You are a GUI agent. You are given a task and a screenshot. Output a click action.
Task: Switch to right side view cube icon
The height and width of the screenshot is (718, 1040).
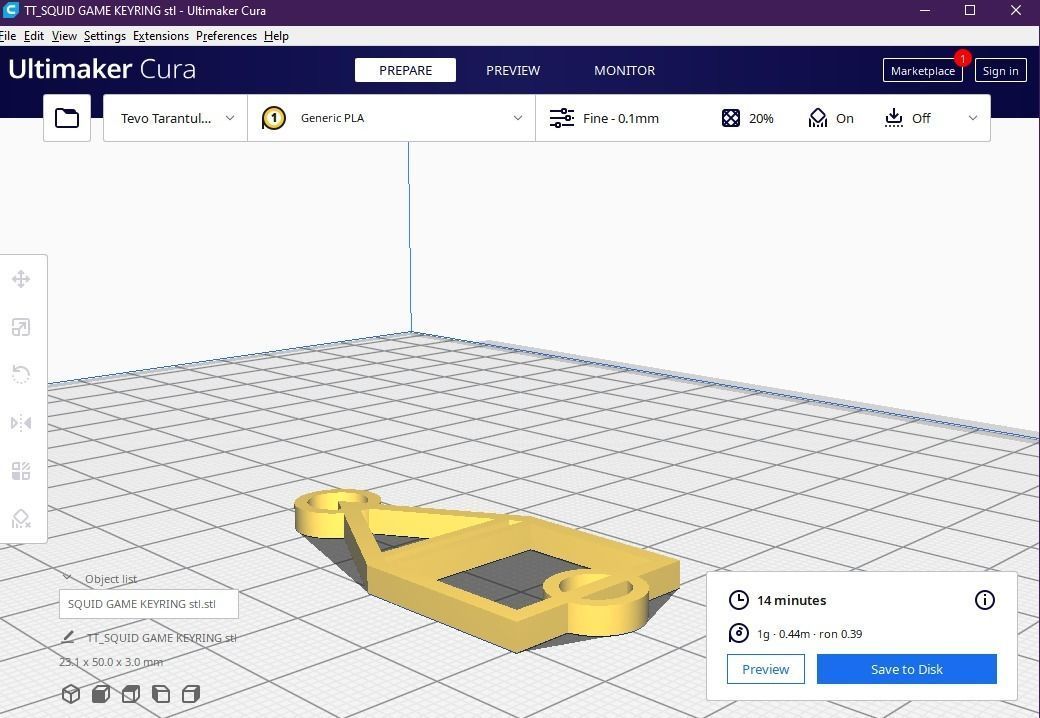point(191,694)
